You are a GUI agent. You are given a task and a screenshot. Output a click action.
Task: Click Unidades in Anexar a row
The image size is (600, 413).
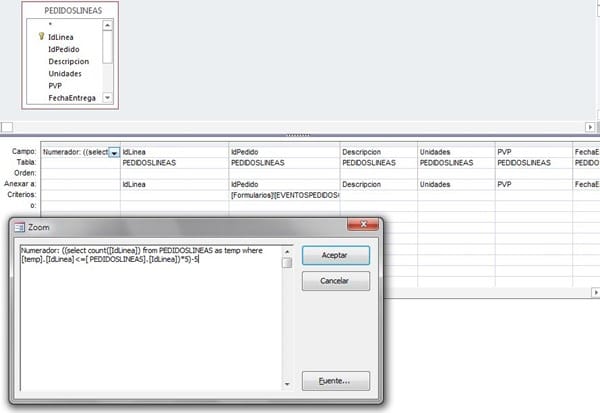[456, 184]
